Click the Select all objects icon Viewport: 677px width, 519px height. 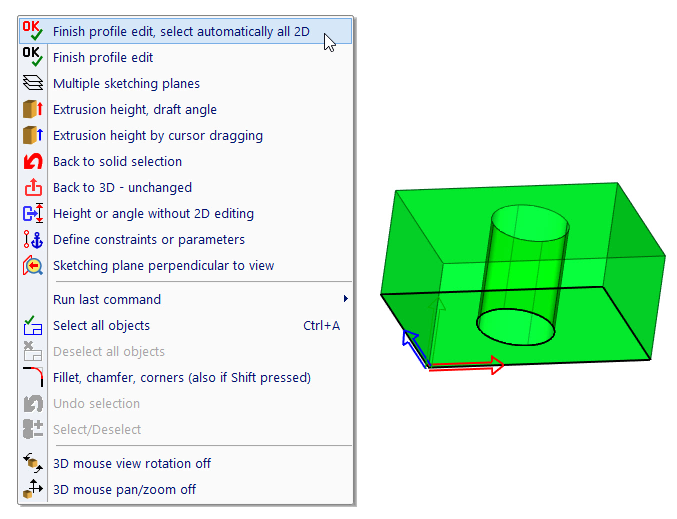pyautogui.click(x=33, y=326)
